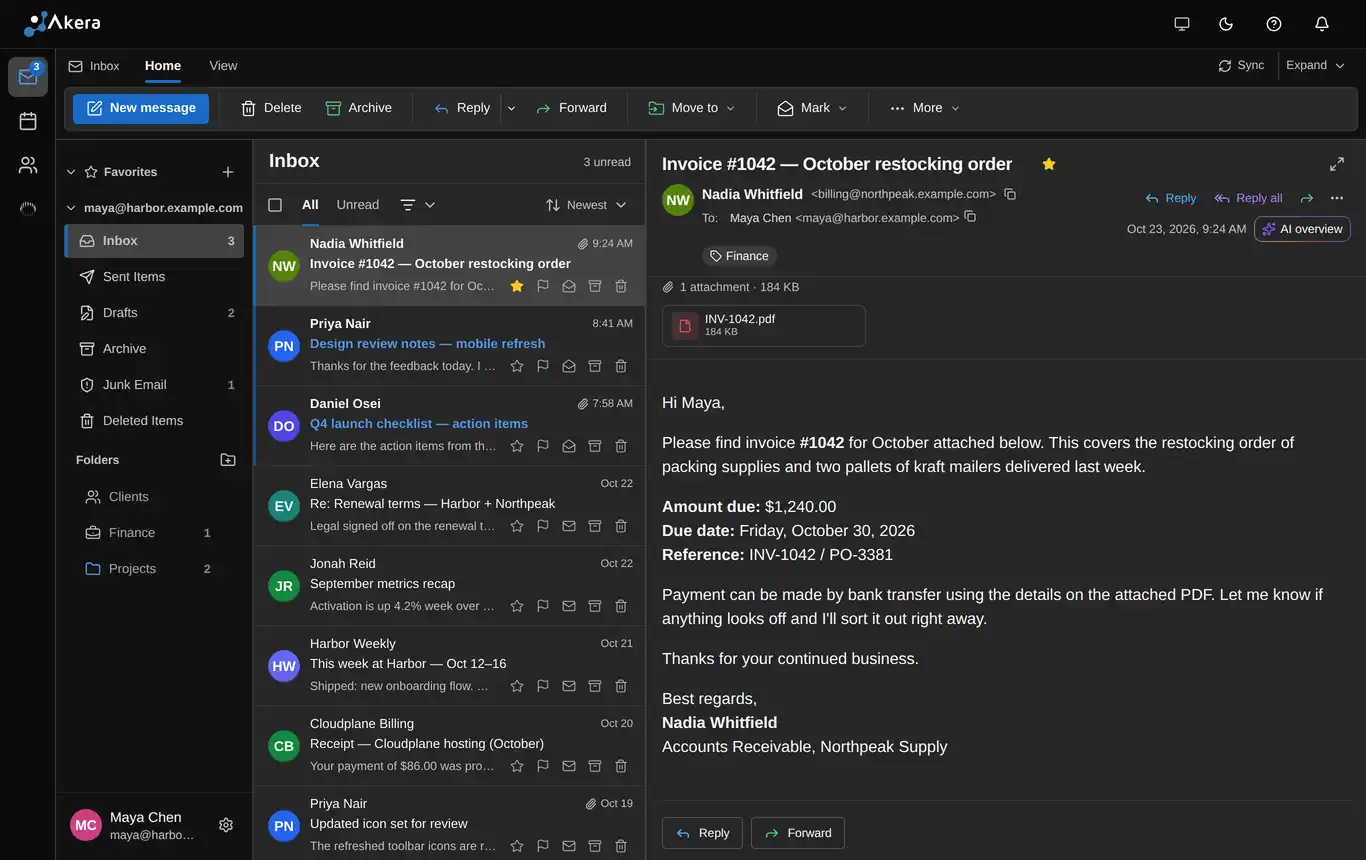Open the Drafts folder
This screenshot has height=860, width=1366.
click(154, 313)
